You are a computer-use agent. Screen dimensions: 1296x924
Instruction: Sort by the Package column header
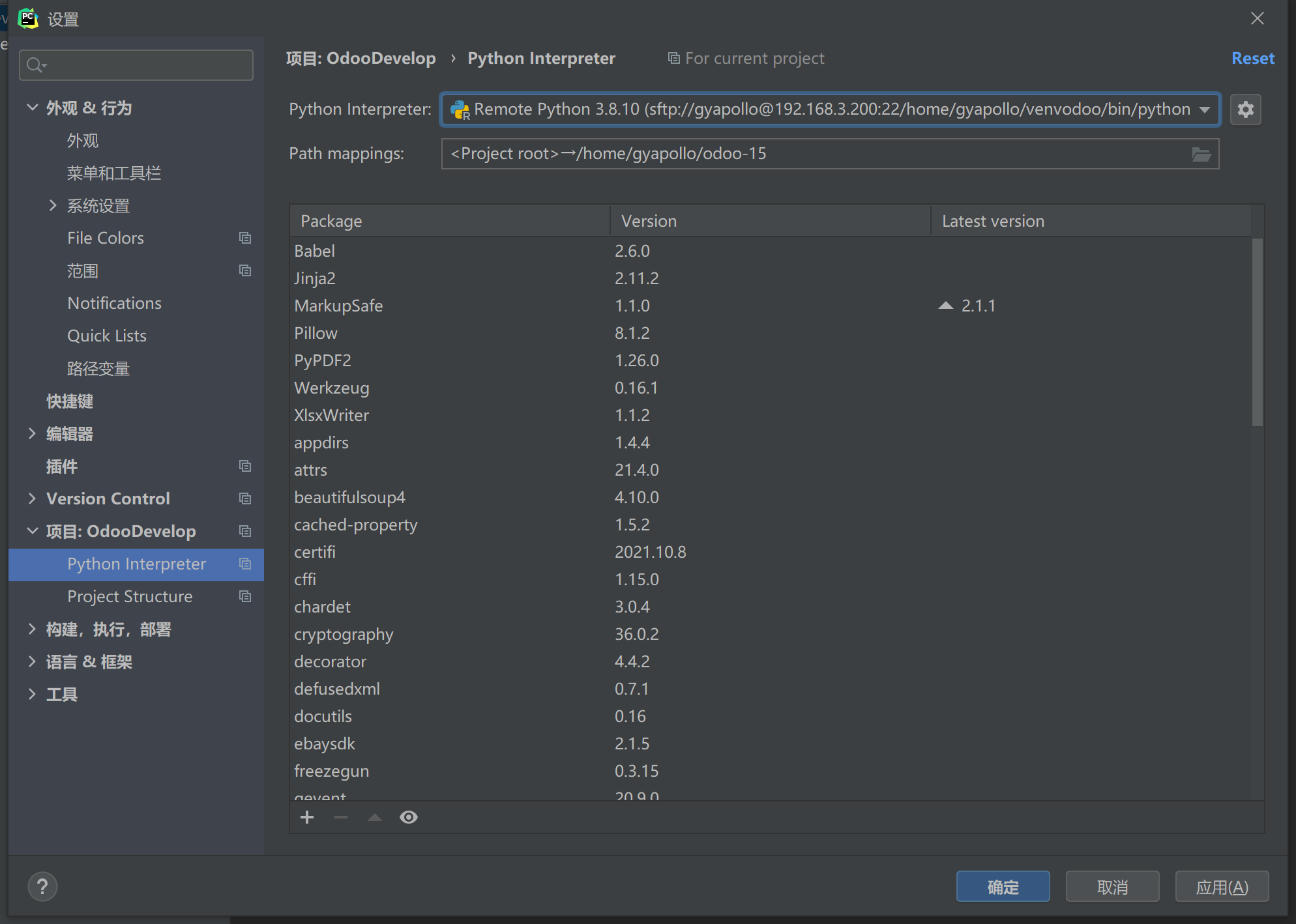450,221
